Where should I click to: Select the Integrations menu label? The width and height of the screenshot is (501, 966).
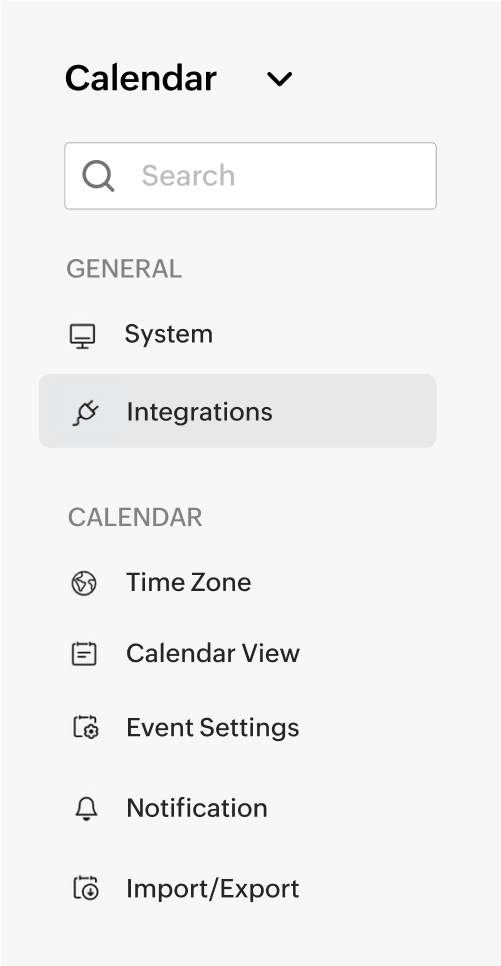click(x=199, y=412)
